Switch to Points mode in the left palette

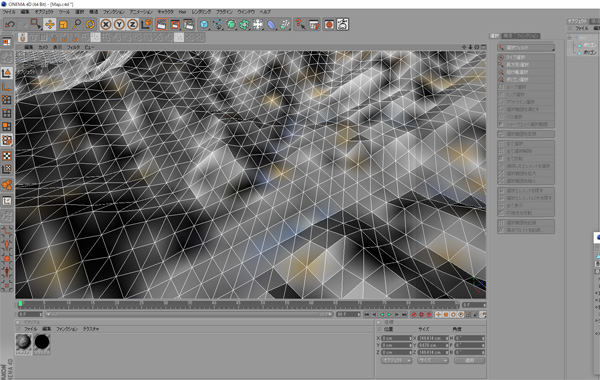tap(7, 100)
